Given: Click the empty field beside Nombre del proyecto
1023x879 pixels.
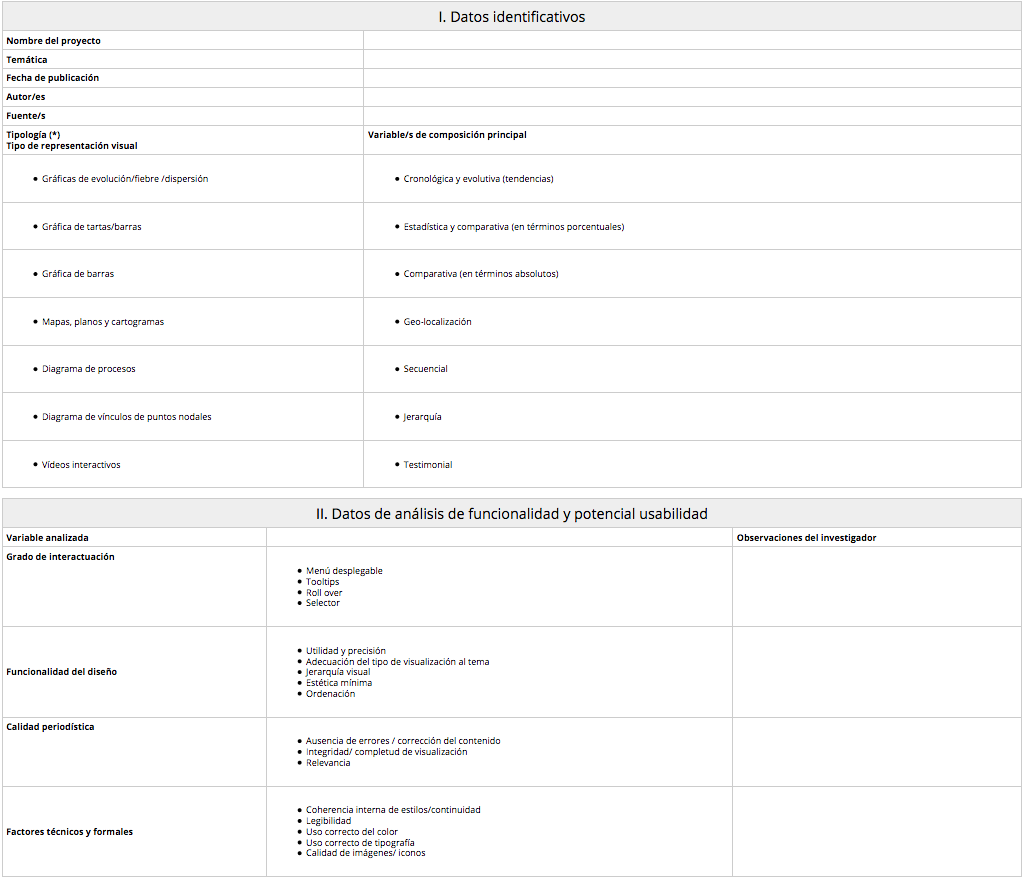Looking at the screenshot, I should coord(692,41).
